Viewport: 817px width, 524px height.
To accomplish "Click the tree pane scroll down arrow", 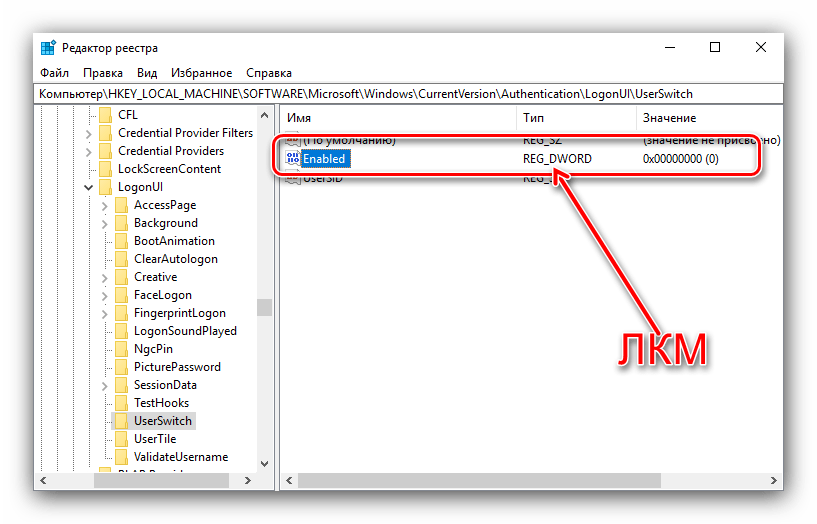I will pyautogui.click(x=264, y=464).
